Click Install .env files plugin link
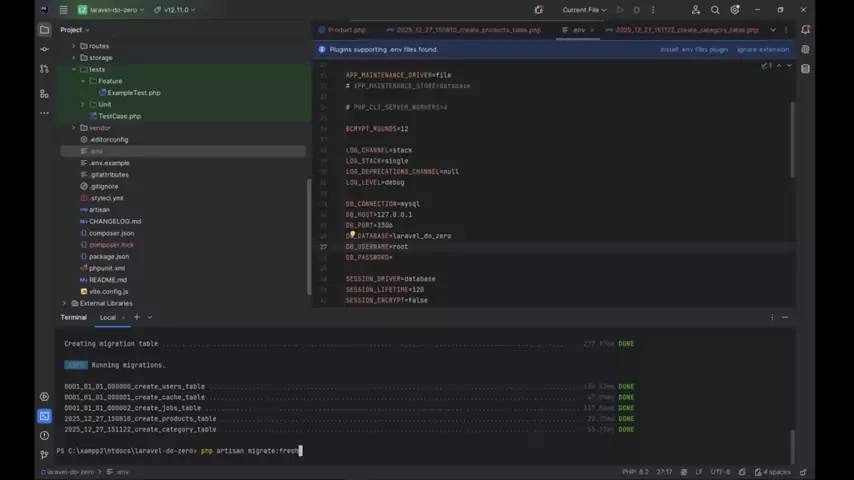Image resolution: width=854 pixels, height=480 pixels. pyautogui.click(x=694, y=49)
